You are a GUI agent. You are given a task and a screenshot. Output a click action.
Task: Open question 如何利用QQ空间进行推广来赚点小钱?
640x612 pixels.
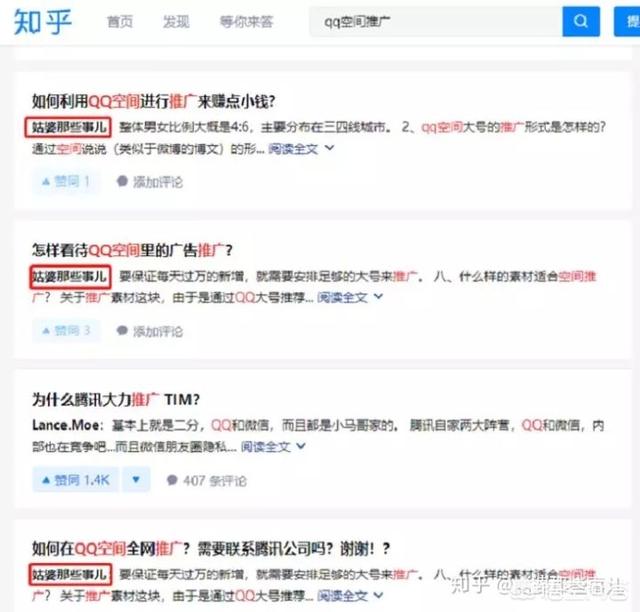tap(153, 101)
